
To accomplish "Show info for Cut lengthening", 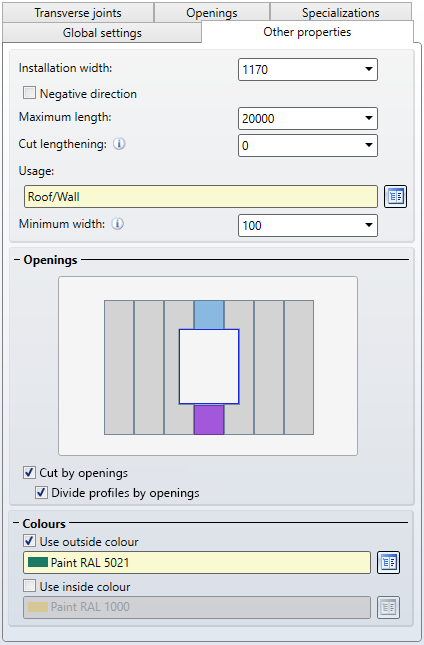I will [119, 144].
